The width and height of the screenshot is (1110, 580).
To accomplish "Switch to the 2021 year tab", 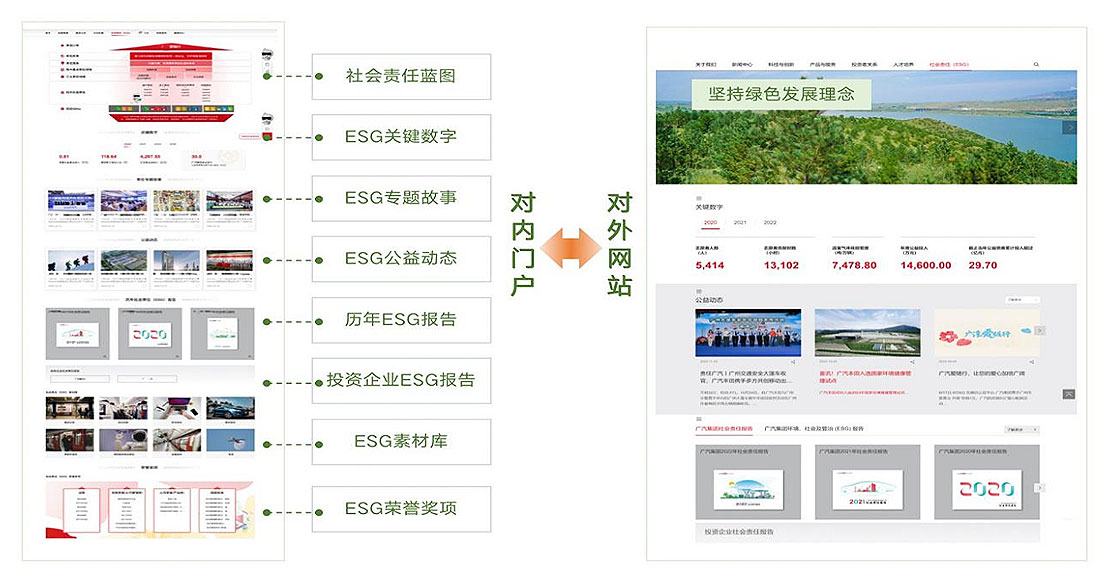I will coord(740,223).
